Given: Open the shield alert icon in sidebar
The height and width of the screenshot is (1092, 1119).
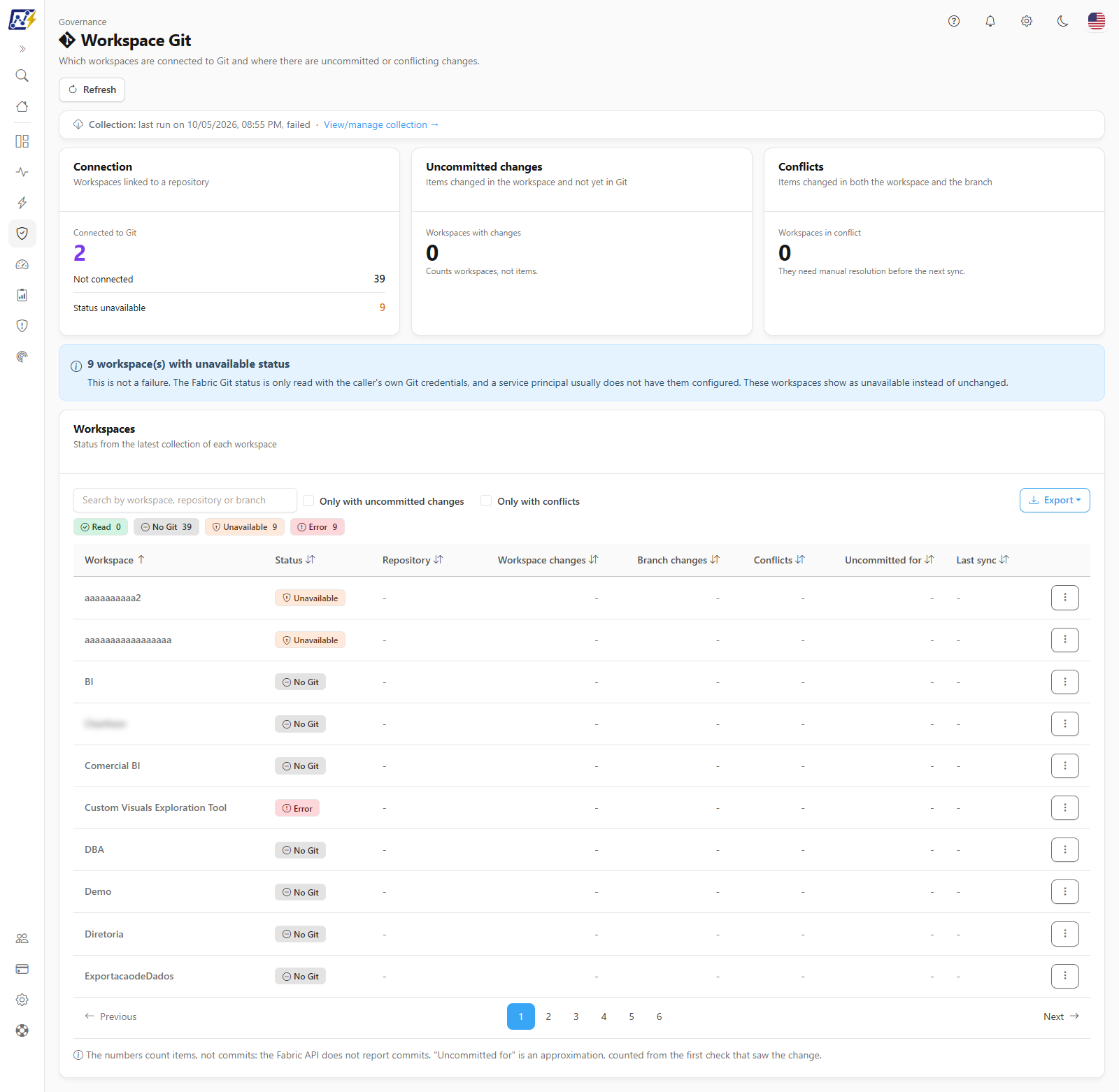Looking at the screenshot, I should (22, 326).
